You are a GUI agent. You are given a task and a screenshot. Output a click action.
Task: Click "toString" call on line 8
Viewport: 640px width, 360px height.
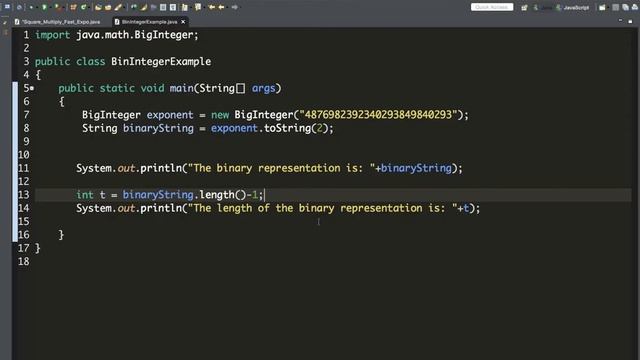coord(287,129)
